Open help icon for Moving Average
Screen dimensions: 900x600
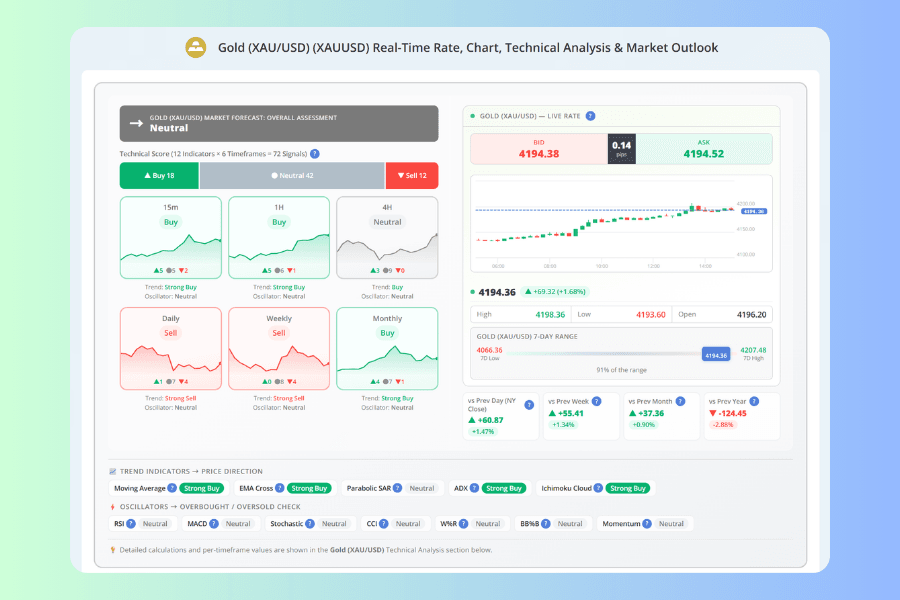(172, 488)
